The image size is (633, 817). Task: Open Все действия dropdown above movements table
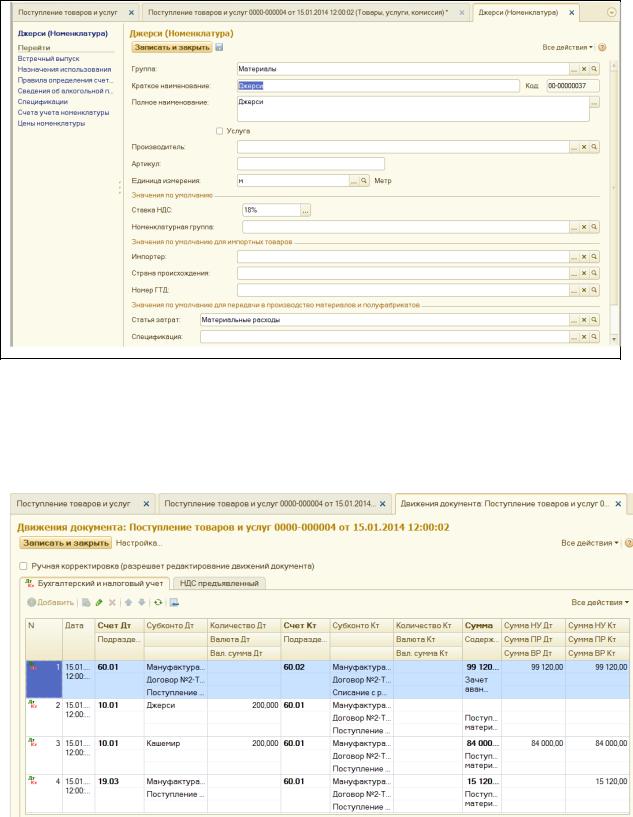600,602
